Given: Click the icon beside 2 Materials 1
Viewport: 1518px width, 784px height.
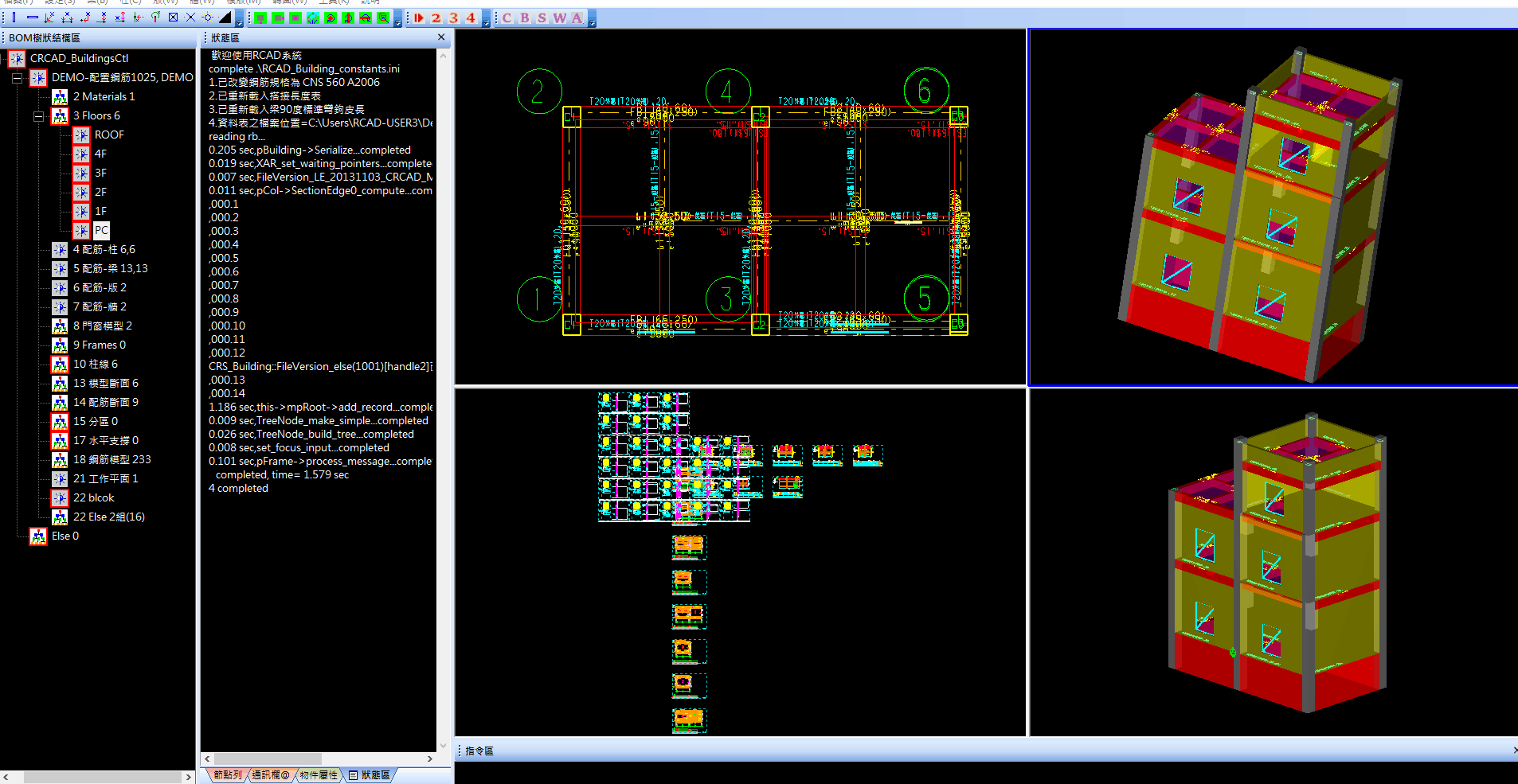Looking at the screenshot, I should (x=60, y=96).
